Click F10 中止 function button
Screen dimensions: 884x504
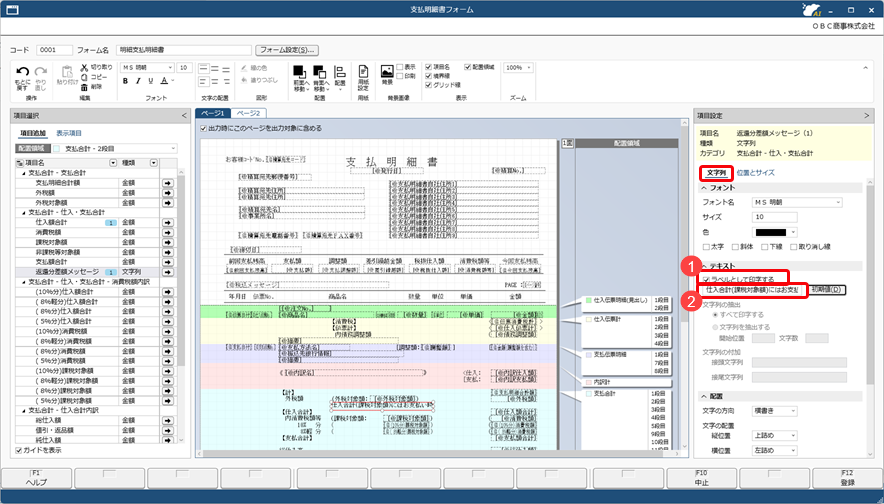(701, 478)
